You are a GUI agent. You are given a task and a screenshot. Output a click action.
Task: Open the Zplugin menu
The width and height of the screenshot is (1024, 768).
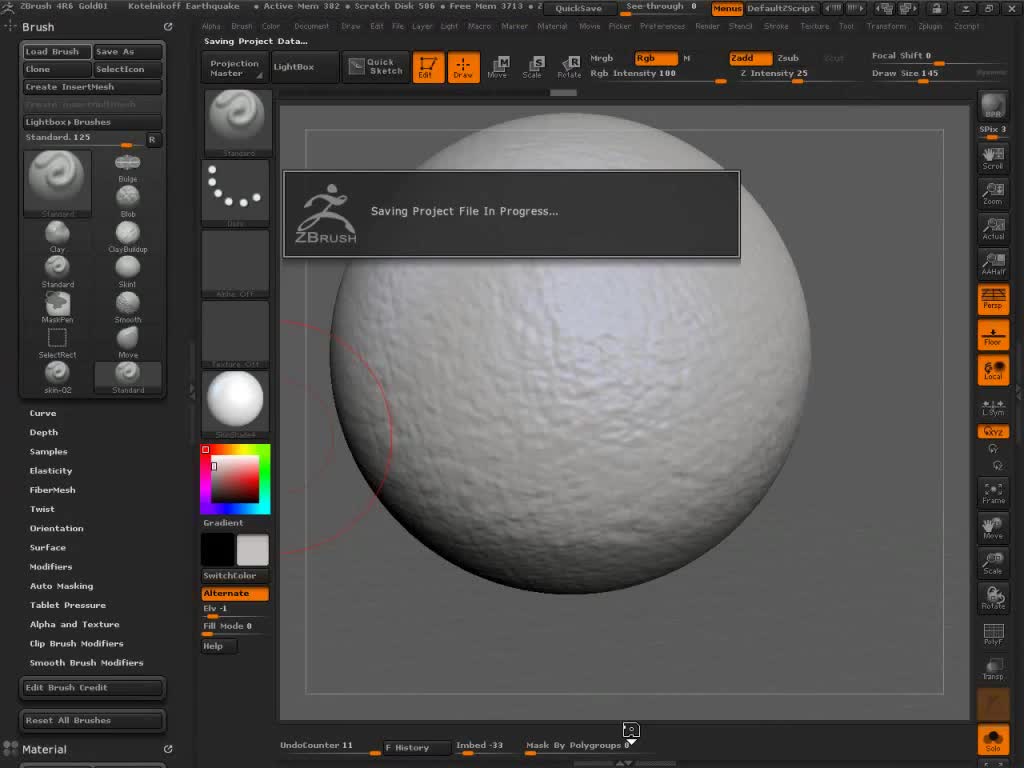(x=930, y=26)
